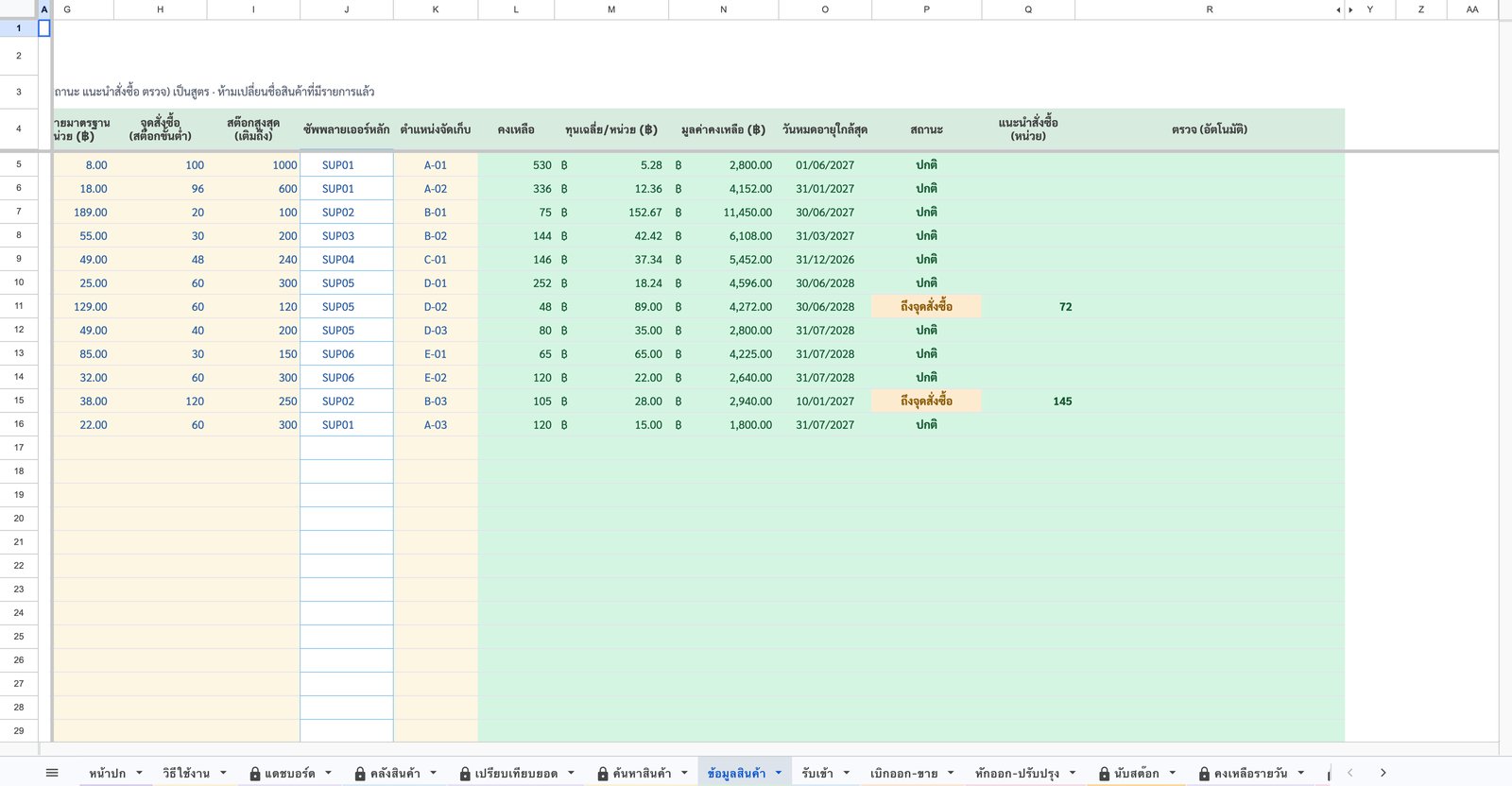Screen dimensions: 1512x786
Task: Click the สถานะ column header cell
Action: click(x=926, y=129)
